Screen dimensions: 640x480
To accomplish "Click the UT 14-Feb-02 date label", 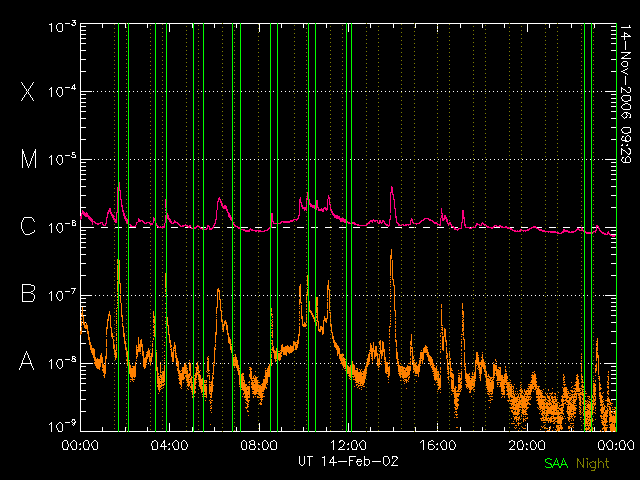I will pos(348,462).
